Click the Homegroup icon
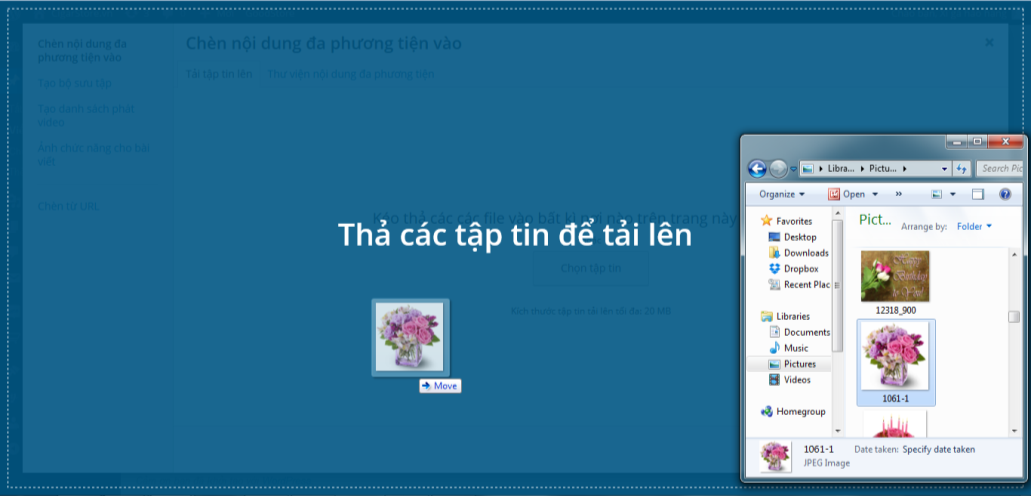Viewport: 1031px width, 496px height. (766, 411)
